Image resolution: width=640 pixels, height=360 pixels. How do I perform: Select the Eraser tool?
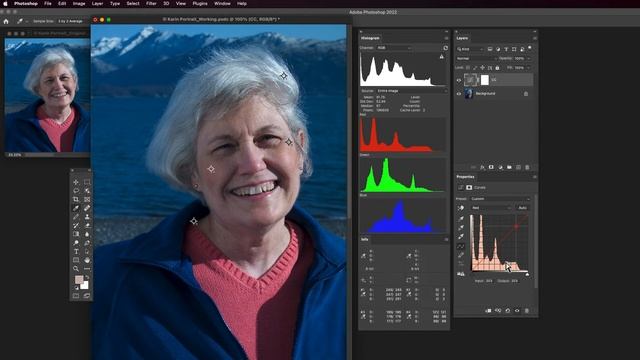tap(87, 225)
